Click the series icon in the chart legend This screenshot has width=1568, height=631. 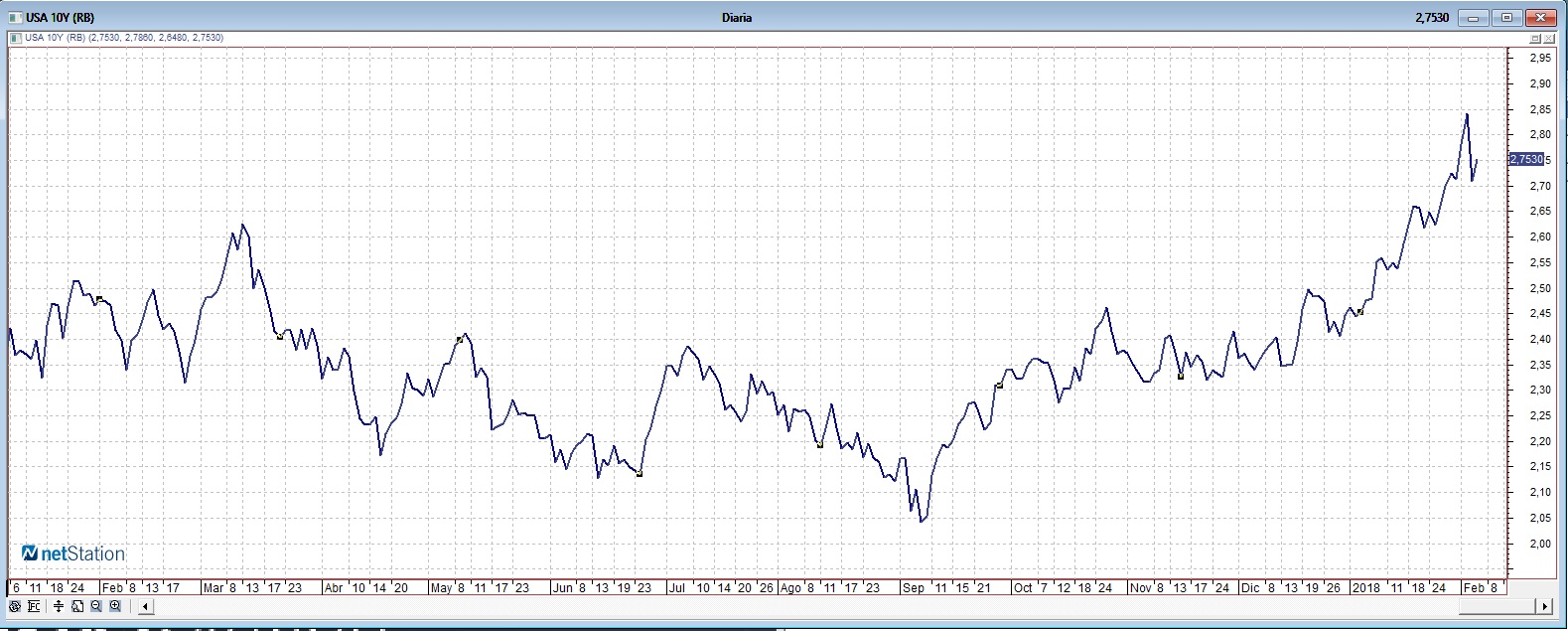point(15,38)
